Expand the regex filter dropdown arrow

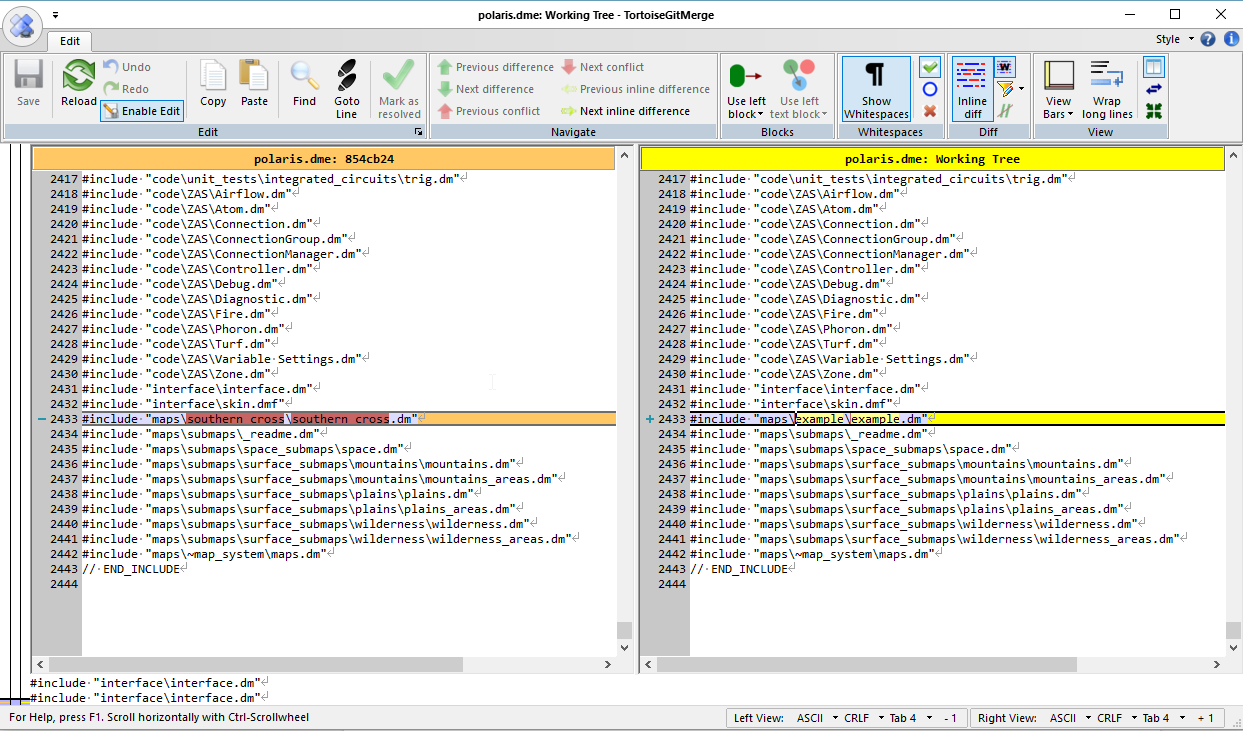click(1021, 89)
